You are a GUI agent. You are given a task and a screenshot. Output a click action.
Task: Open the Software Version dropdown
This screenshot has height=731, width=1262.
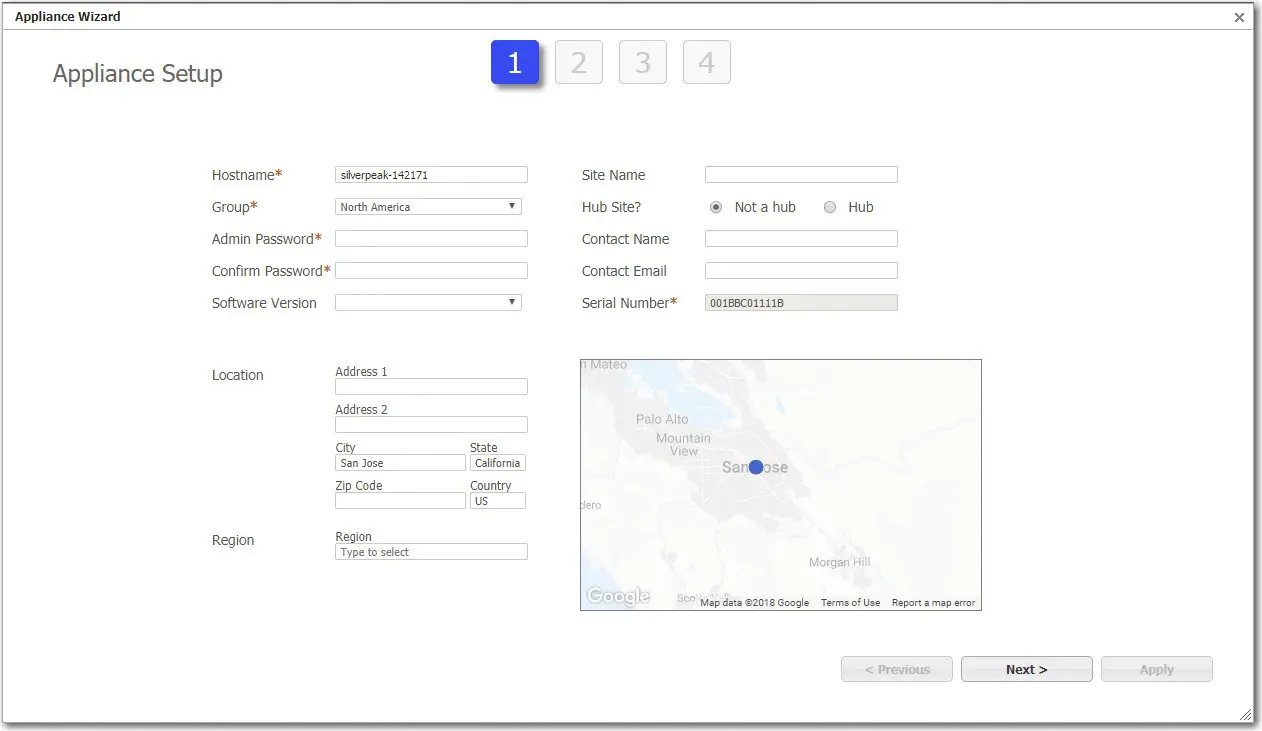[x=428, y=302]
